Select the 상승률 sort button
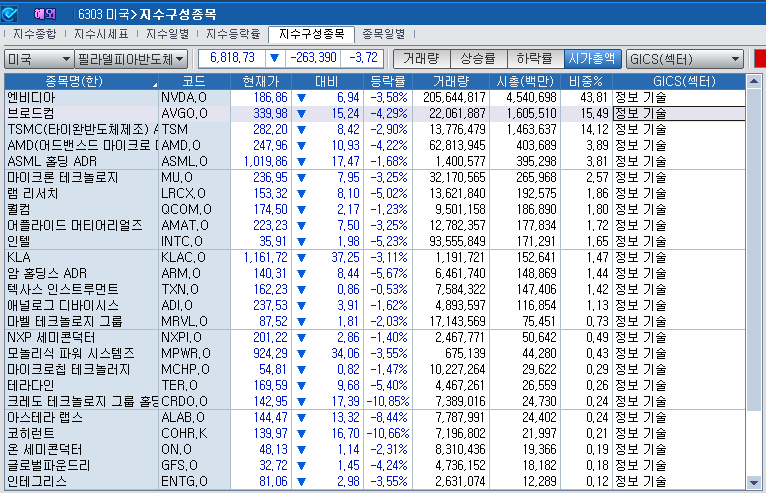The image size is (766, 493). tap(478, 59)
